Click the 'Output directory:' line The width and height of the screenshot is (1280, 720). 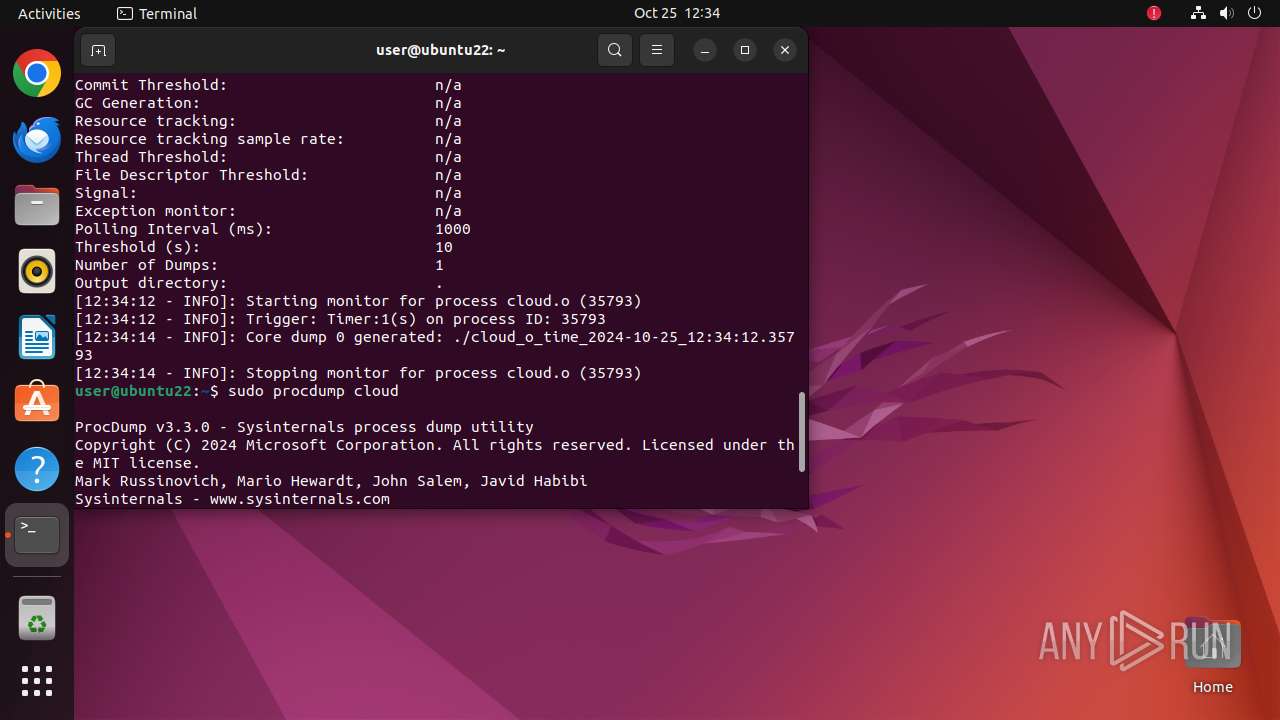pos(259,283)
